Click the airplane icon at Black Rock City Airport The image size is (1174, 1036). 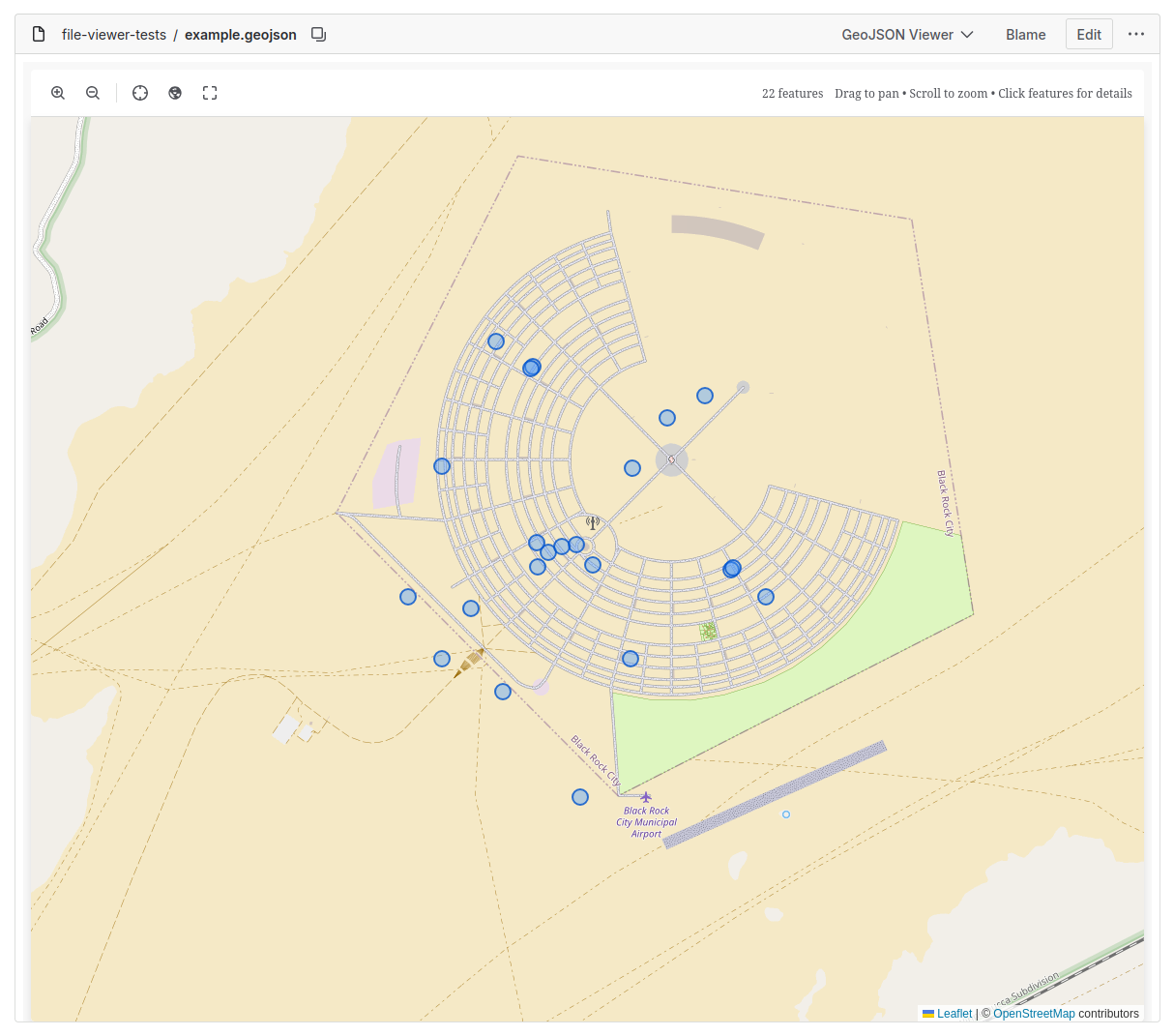tap(645, 797)
